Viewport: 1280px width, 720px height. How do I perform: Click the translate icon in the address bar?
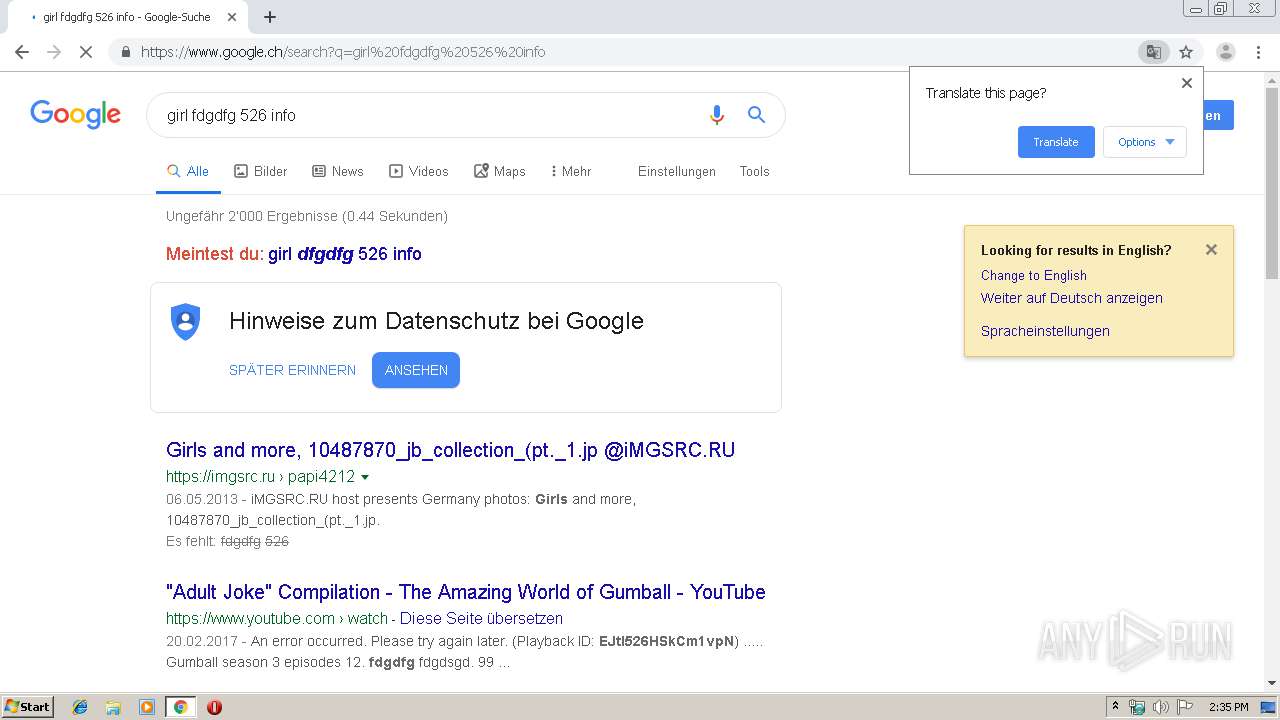click(1153, 52)
